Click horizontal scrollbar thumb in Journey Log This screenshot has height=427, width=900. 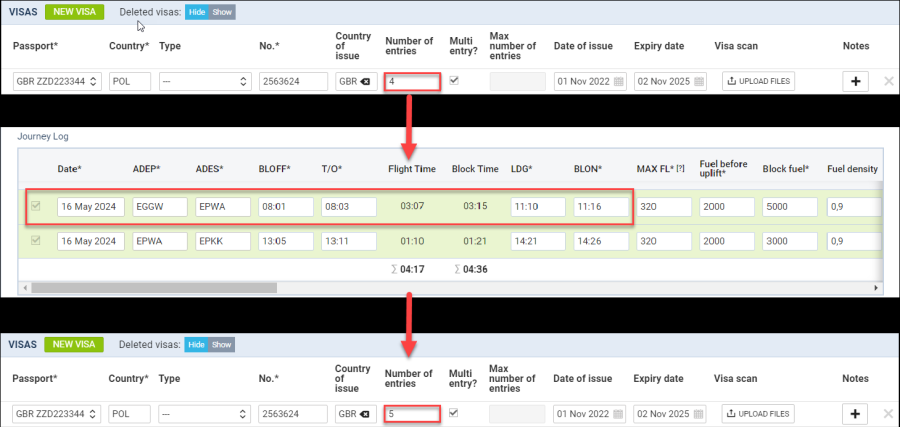(x=154, y=287)
